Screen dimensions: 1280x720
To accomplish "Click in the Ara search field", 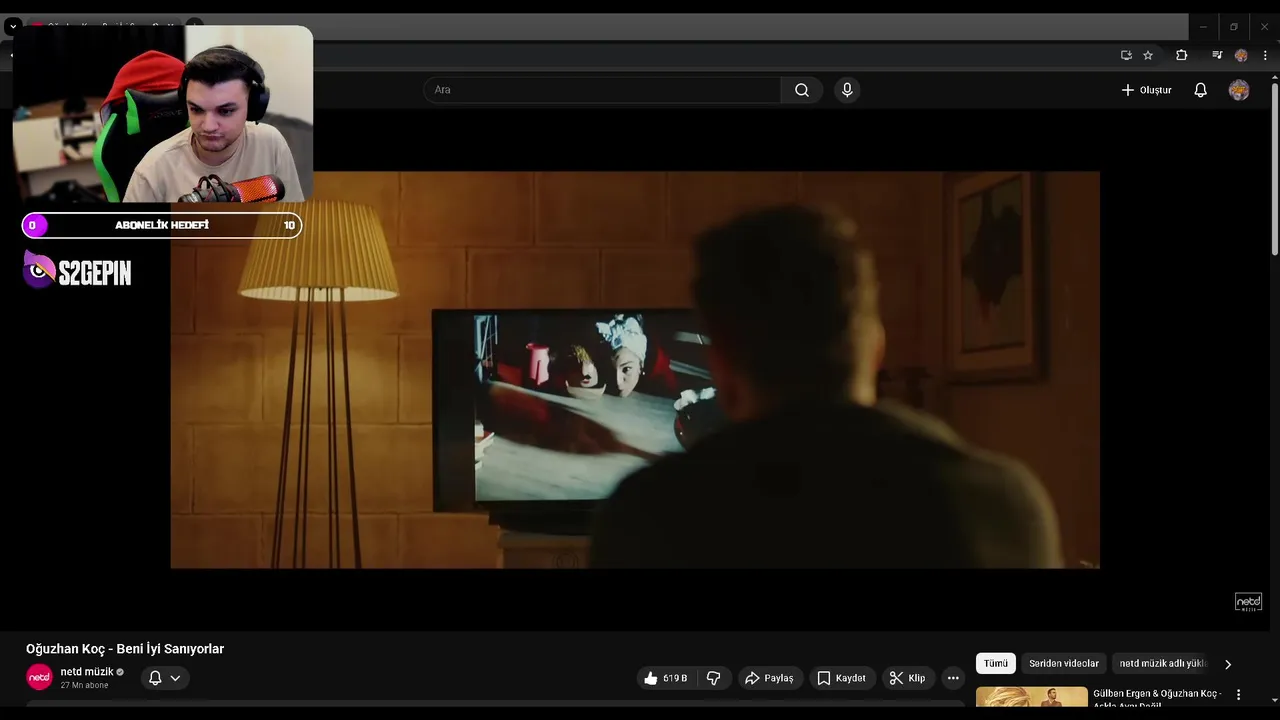I will coord(602,90).
